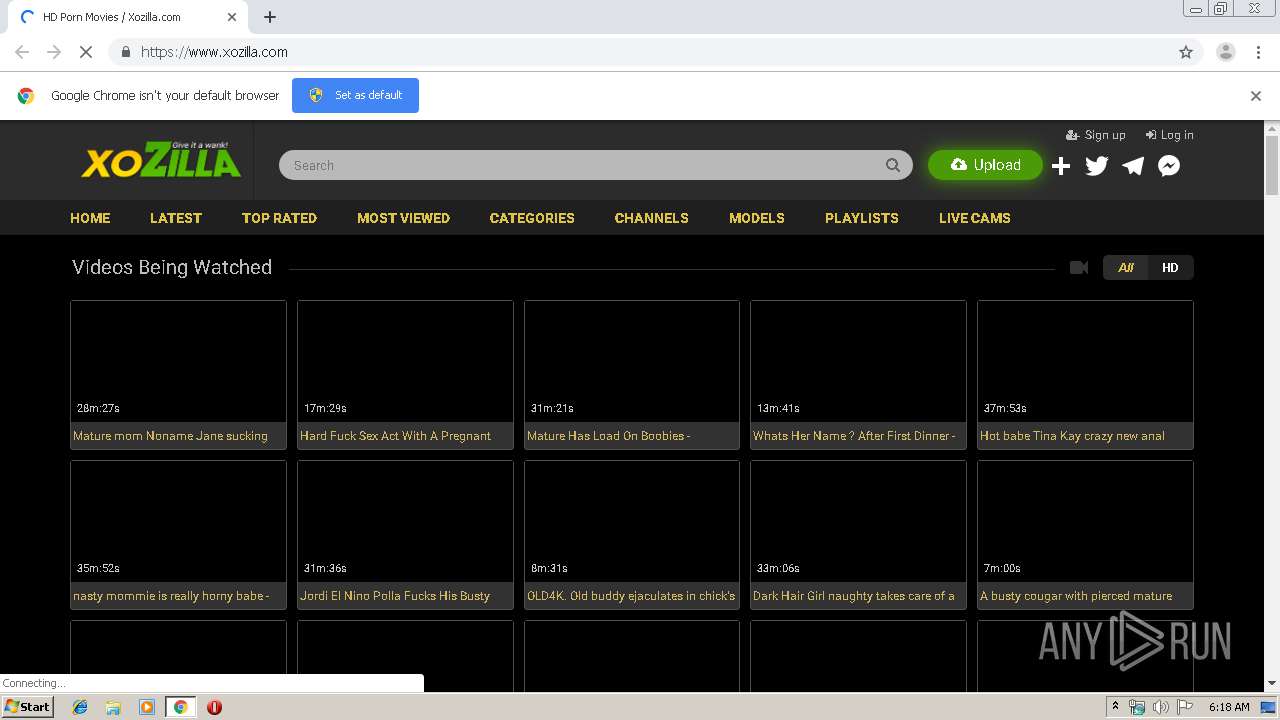Image resolution: width=1280 pixels, height=720 pixels.
Task: Open the LIVE CAMS menu item
Action: coord(975,218)
